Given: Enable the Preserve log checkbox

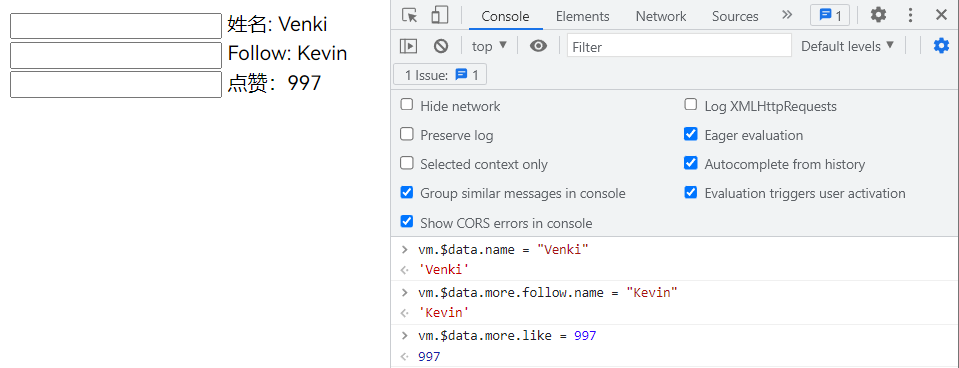Looking at the screenshot, I should [x=407, y=134].
